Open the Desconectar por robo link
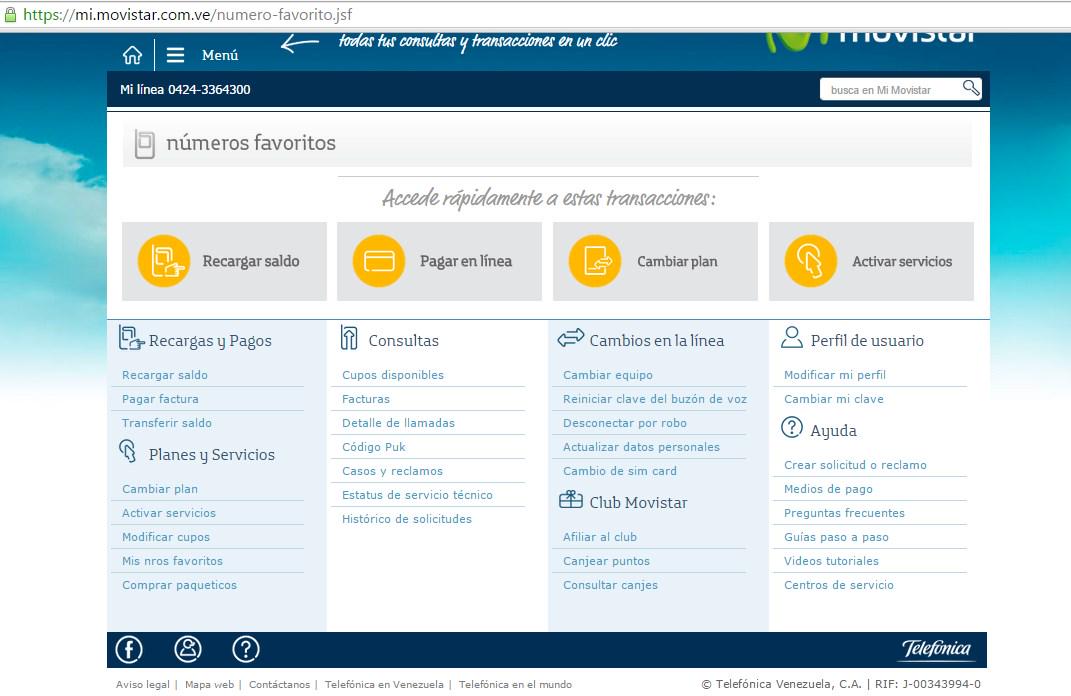1071x696 pixels. (625, 423)
